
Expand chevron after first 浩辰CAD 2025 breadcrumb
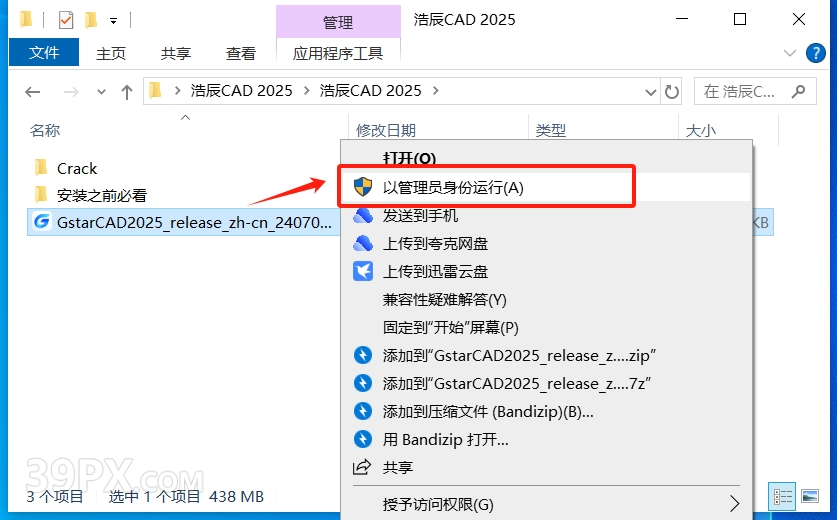306,91
